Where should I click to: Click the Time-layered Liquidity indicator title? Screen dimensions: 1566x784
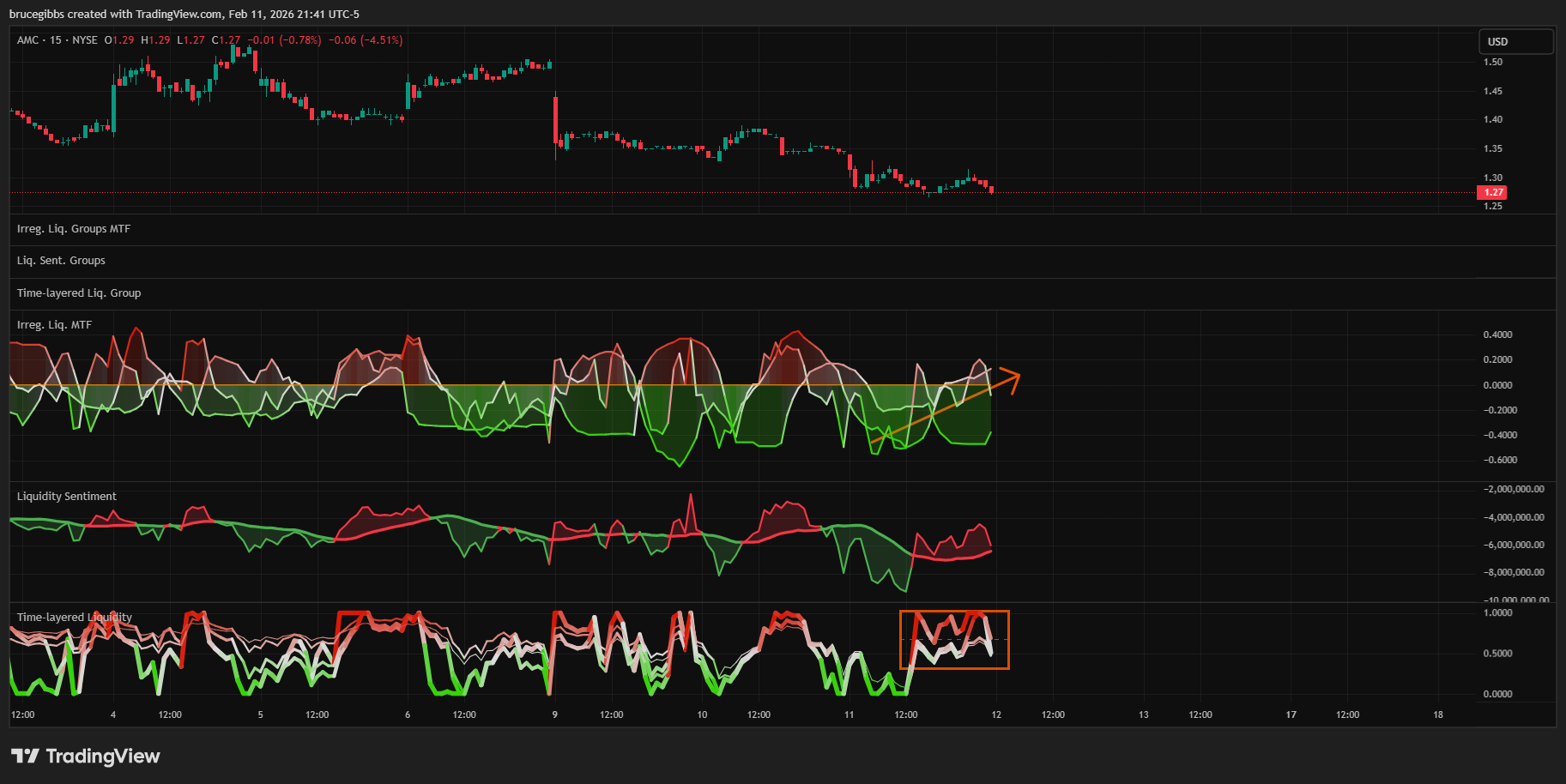[x=75, y=618]
